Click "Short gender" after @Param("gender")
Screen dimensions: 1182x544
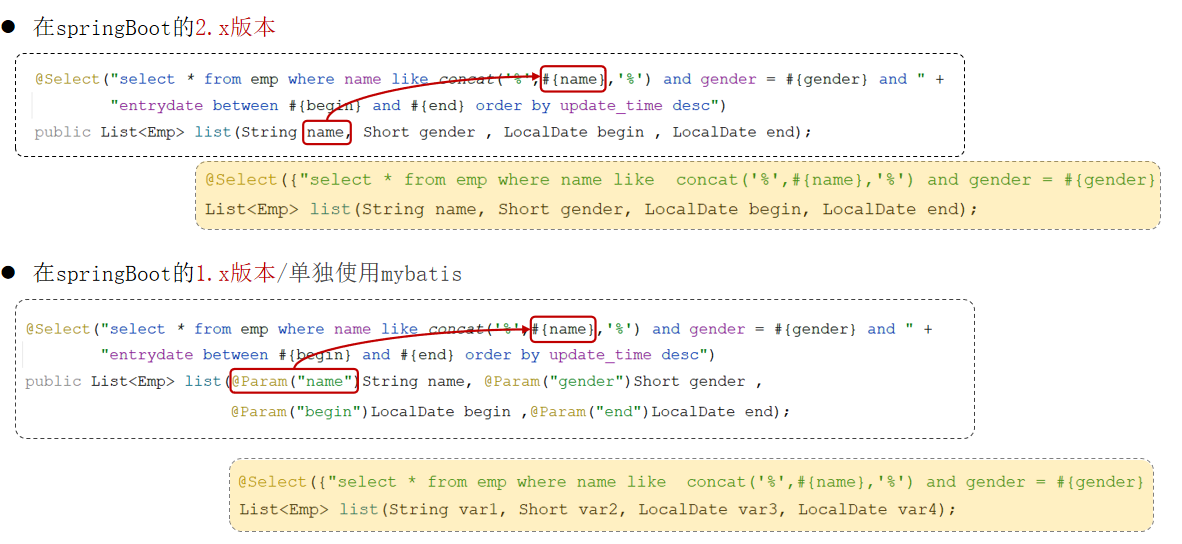(x=689, y=381)
